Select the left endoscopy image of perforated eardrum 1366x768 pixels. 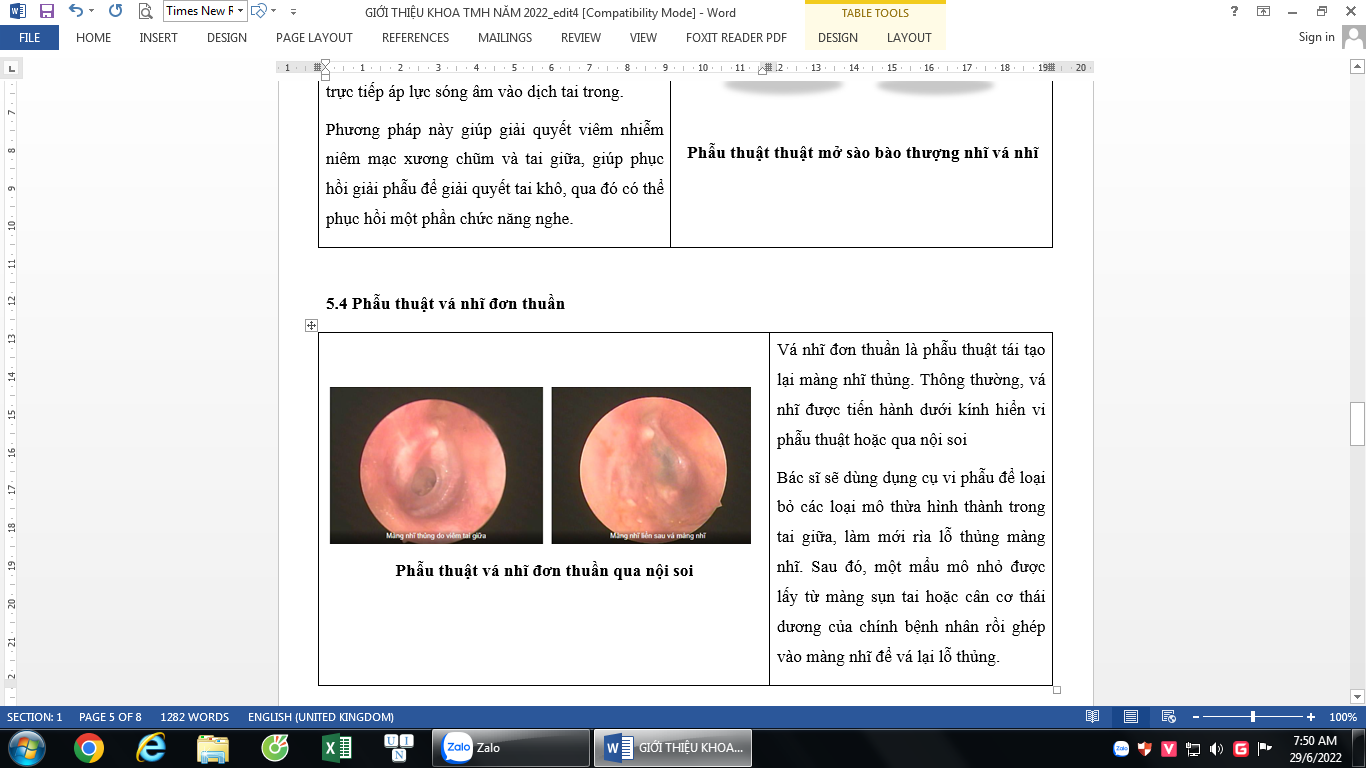pyautogui.click(x=436, y=465)
